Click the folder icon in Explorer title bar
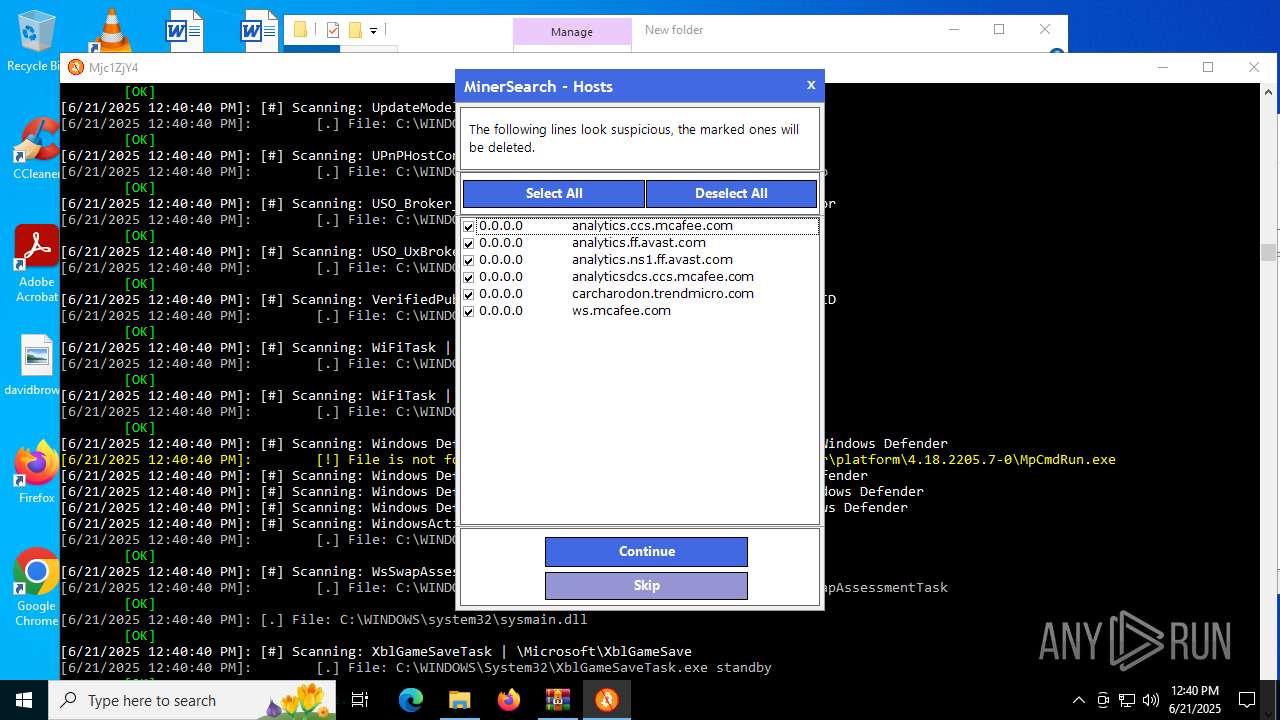Screen dimensions: 1280x720 click(300, 30)
